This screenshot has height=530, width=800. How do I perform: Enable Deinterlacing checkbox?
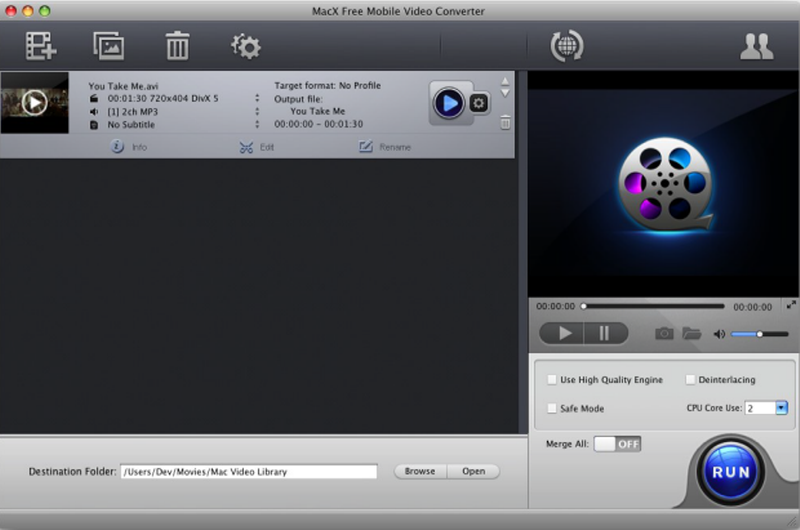coord(690,380)
